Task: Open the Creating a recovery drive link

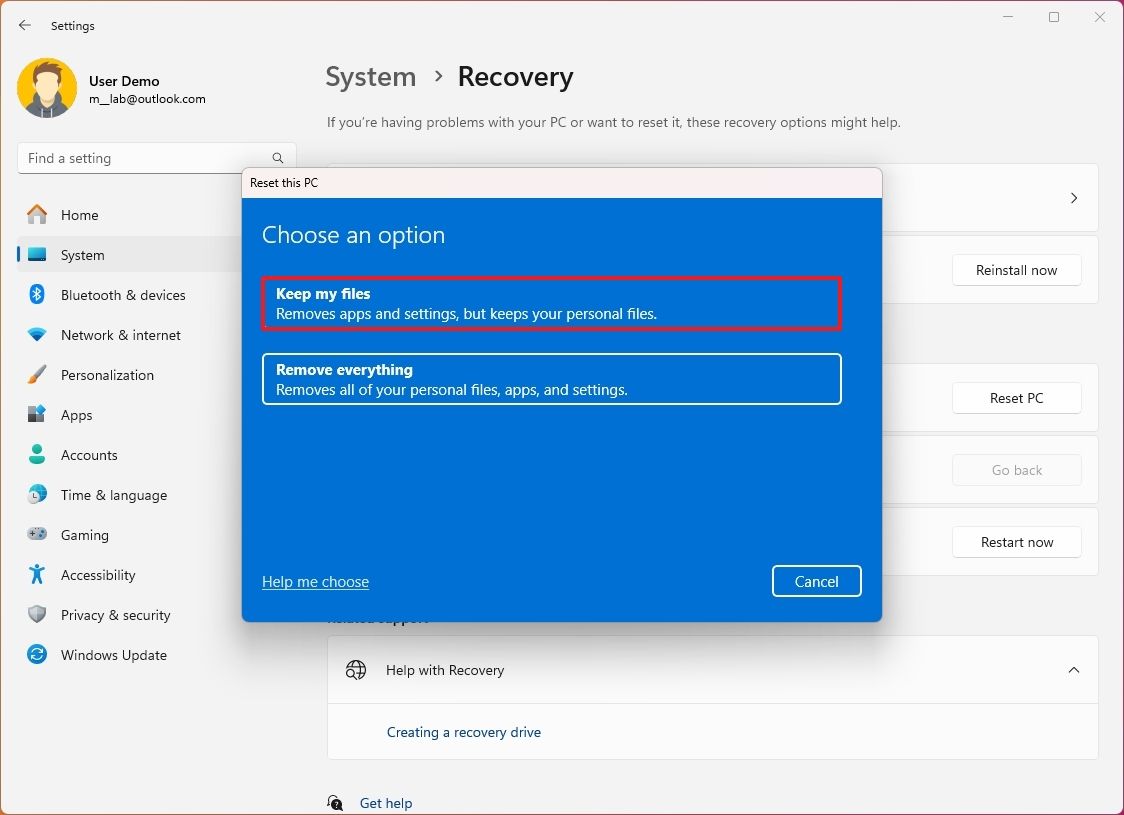Action: (x=464, y=732)
